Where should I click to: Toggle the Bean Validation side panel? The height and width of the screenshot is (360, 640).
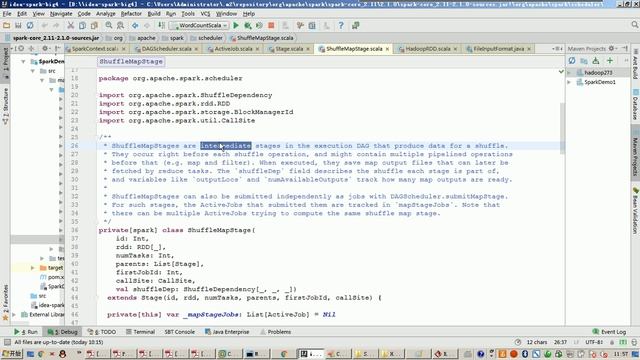[x=635, y=211]
